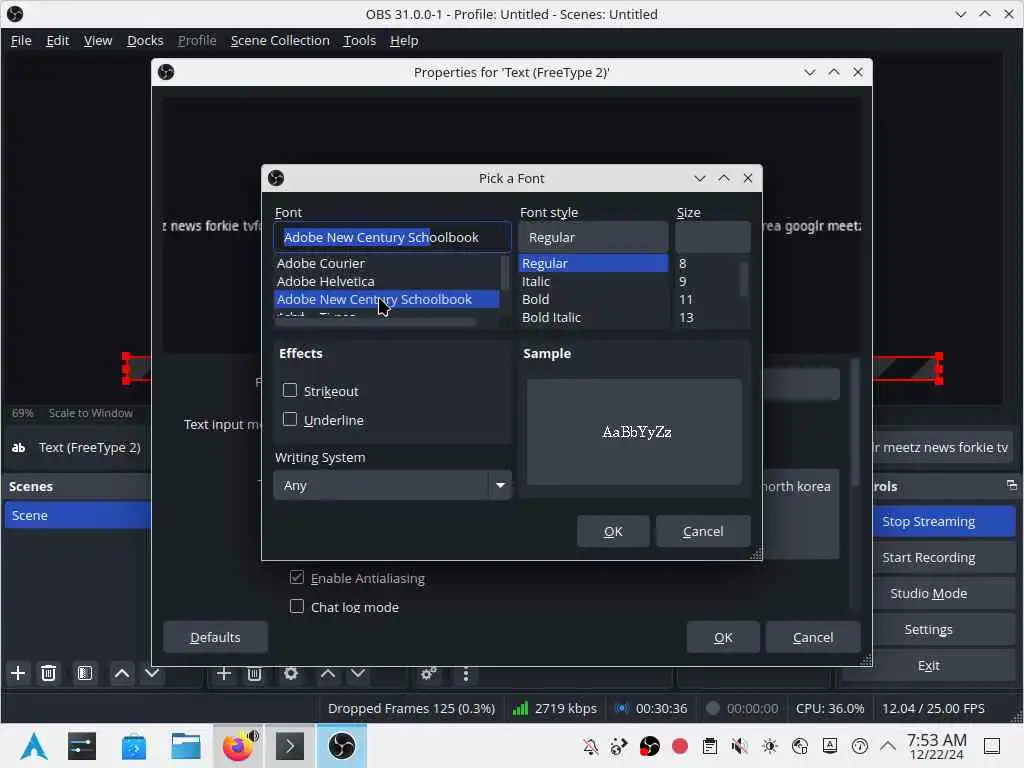
Task: Select the Scene item in Scenes list
Action: pyautogui.click(x=77, y=515)
